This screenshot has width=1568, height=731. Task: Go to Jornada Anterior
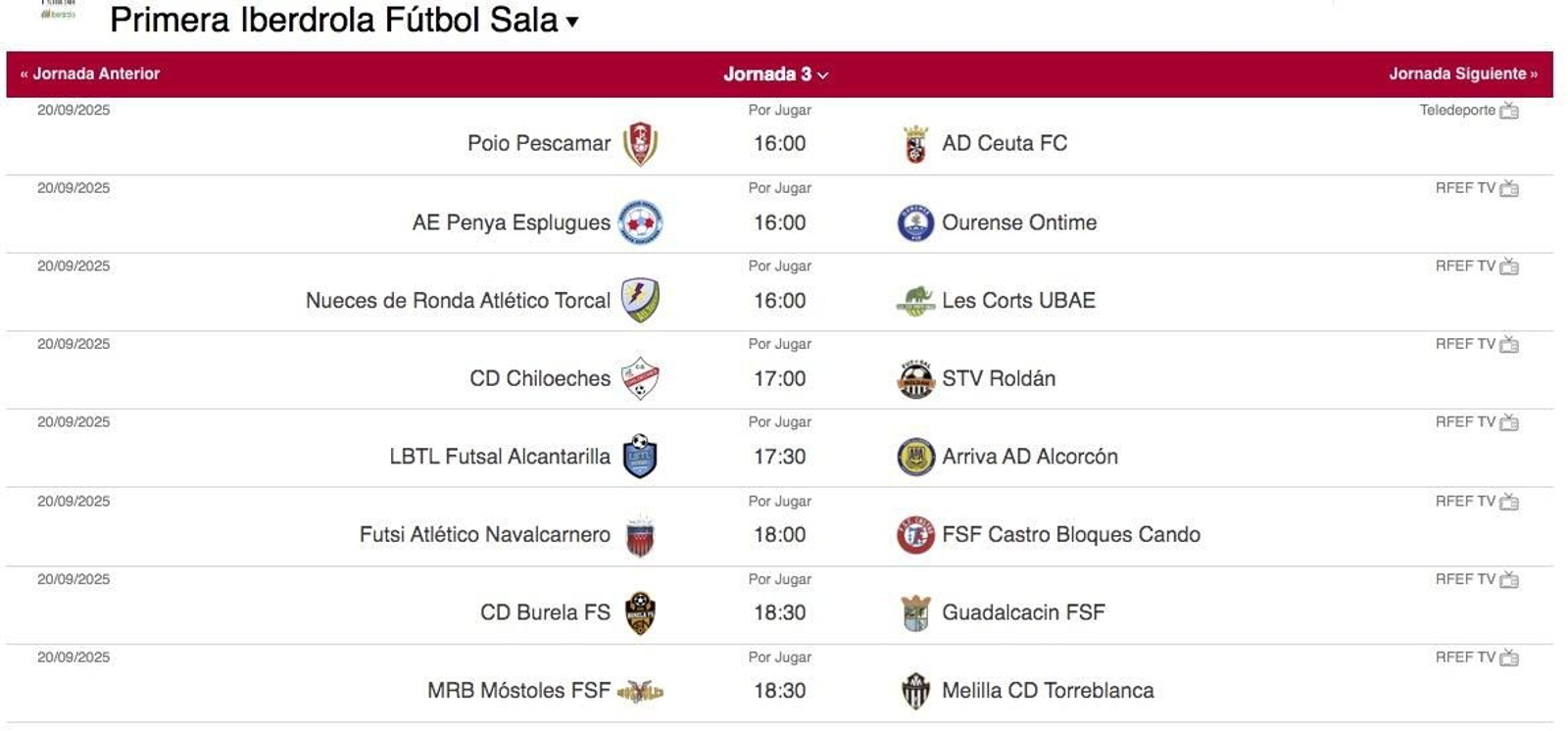pos(91,73)
